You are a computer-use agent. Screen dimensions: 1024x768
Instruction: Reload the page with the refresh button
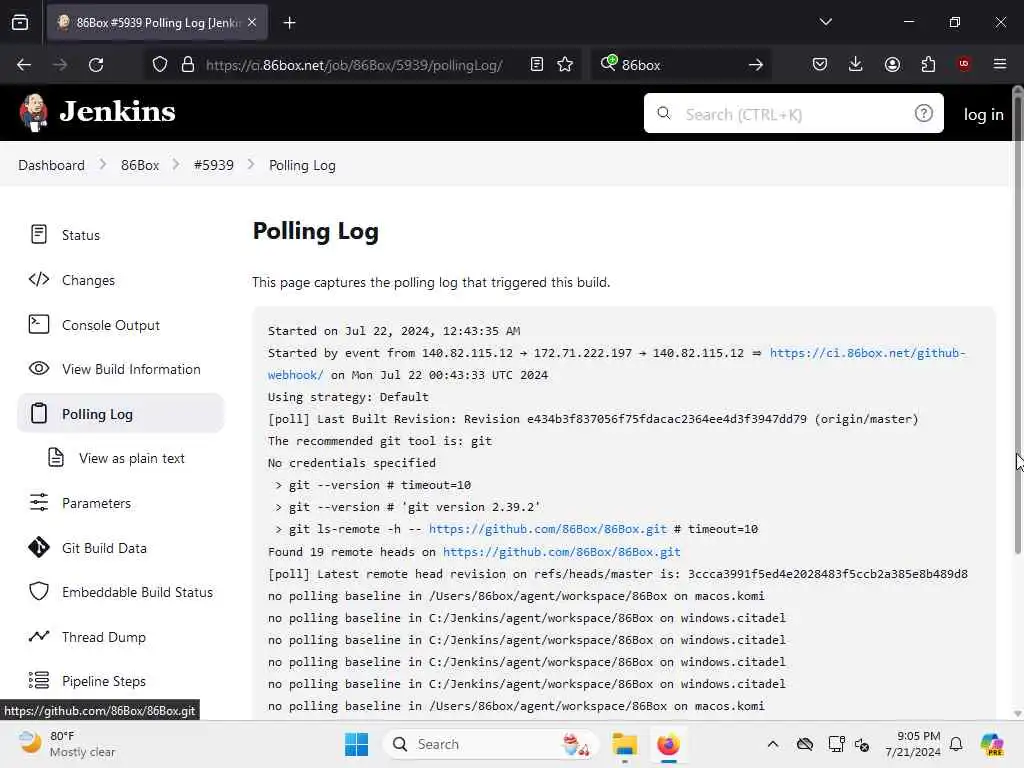click(96, 65)
